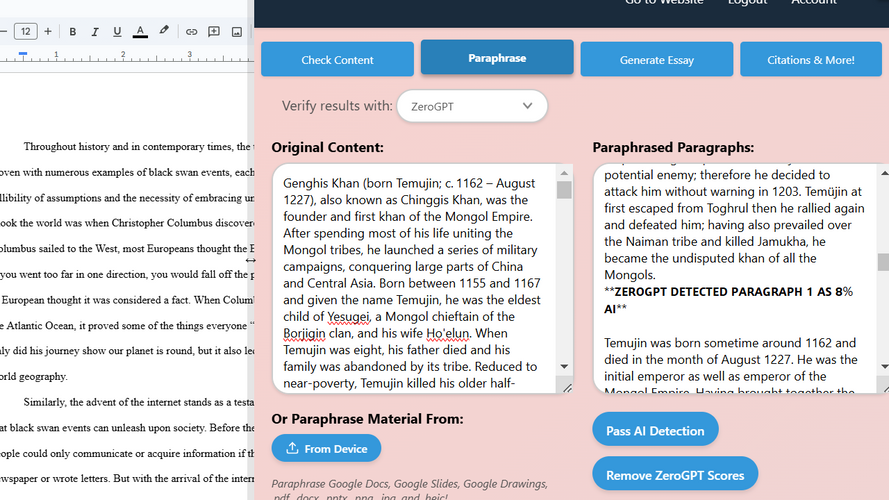Viewport: 889px width, 500px height.
Task: Click the sidebar resize handle arrow
Action: pos(251,260)
